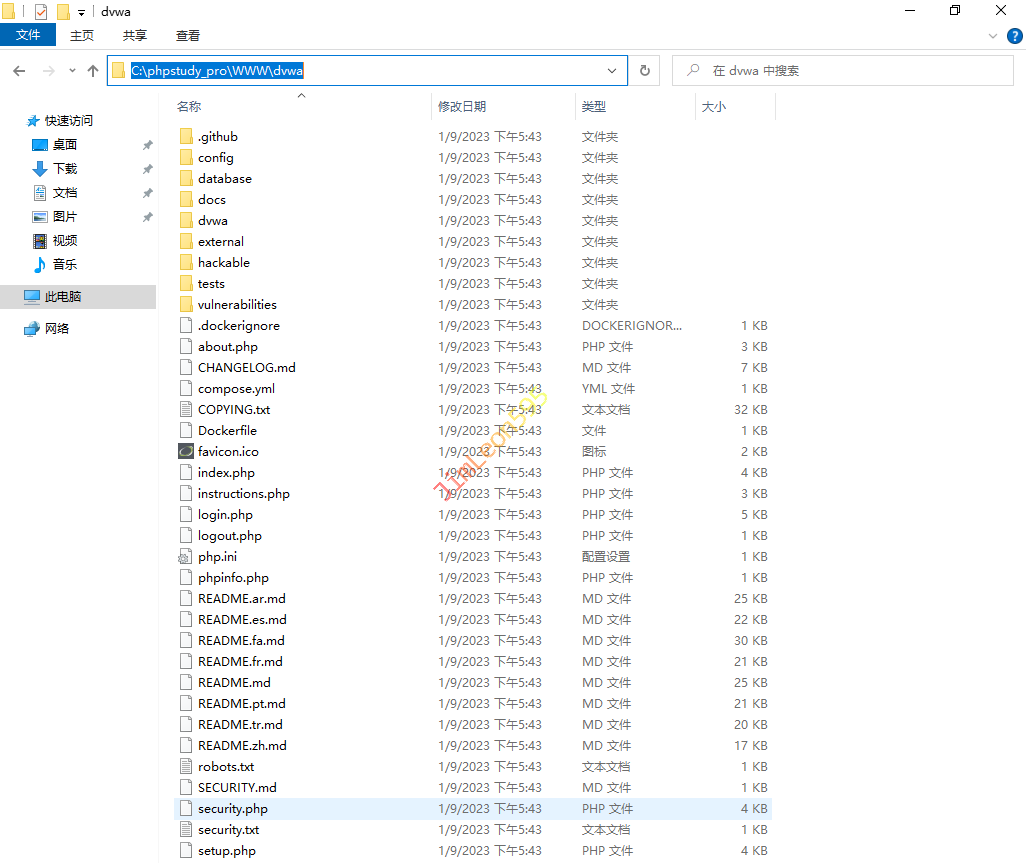Expand the address bar history dropdown
Image resolution: width=1026 pixels, height=863 pixels.
612,71
